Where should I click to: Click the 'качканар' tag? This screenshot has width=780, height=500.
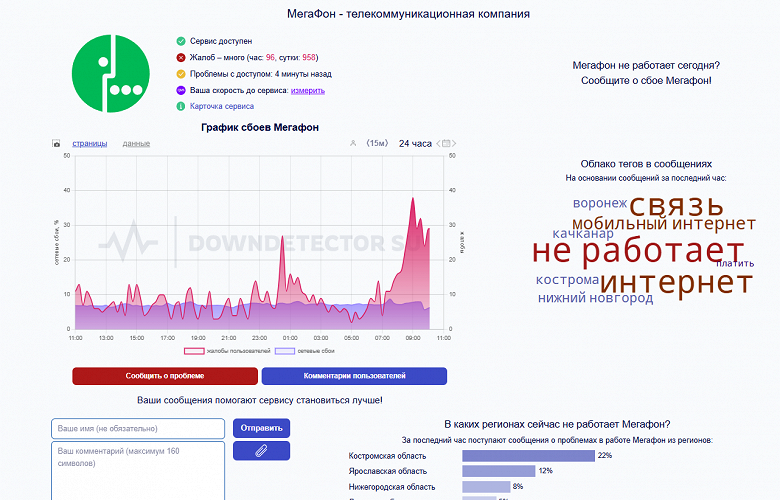pyautogui.click(x=583, y=233)
